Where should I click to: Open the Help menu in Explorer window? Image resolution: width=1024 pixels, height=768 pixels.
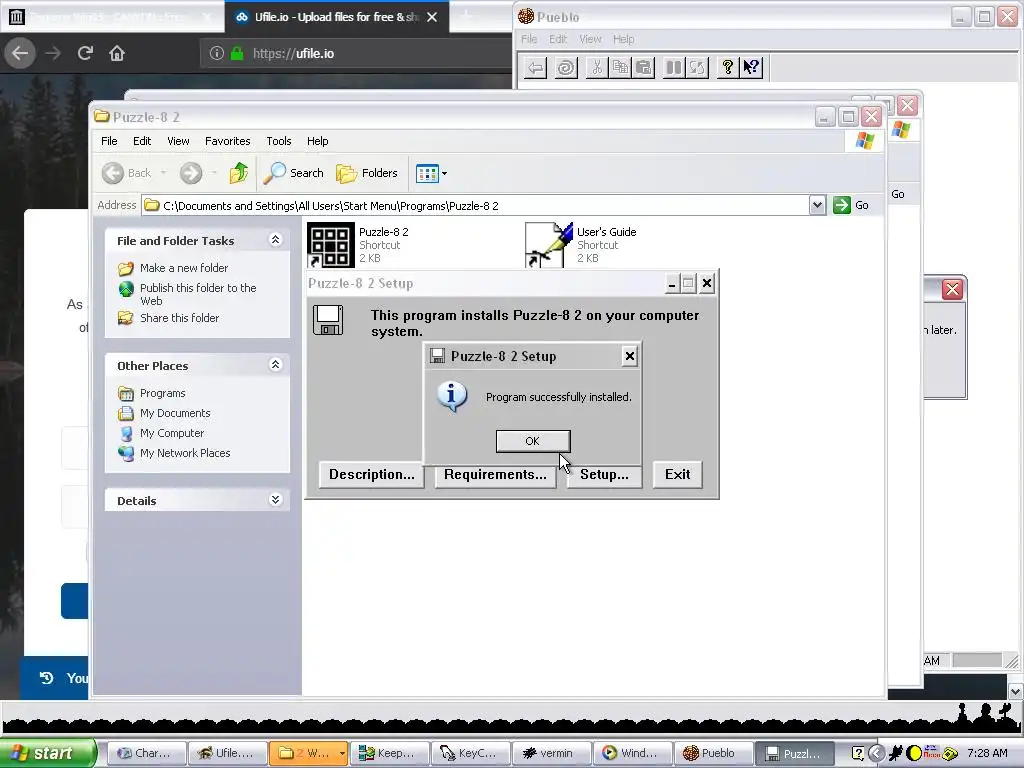(317, 141)
